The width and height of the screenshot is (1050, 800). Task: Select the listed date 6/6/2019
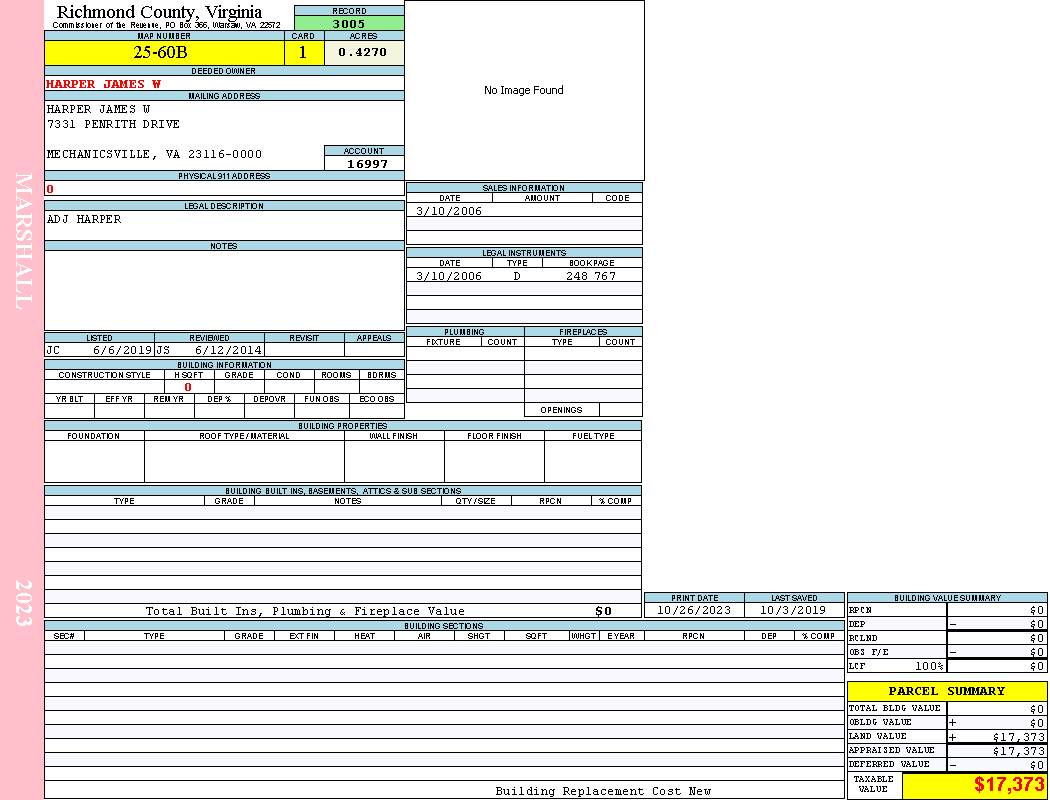pyautogui.click(x=122, y=351)
